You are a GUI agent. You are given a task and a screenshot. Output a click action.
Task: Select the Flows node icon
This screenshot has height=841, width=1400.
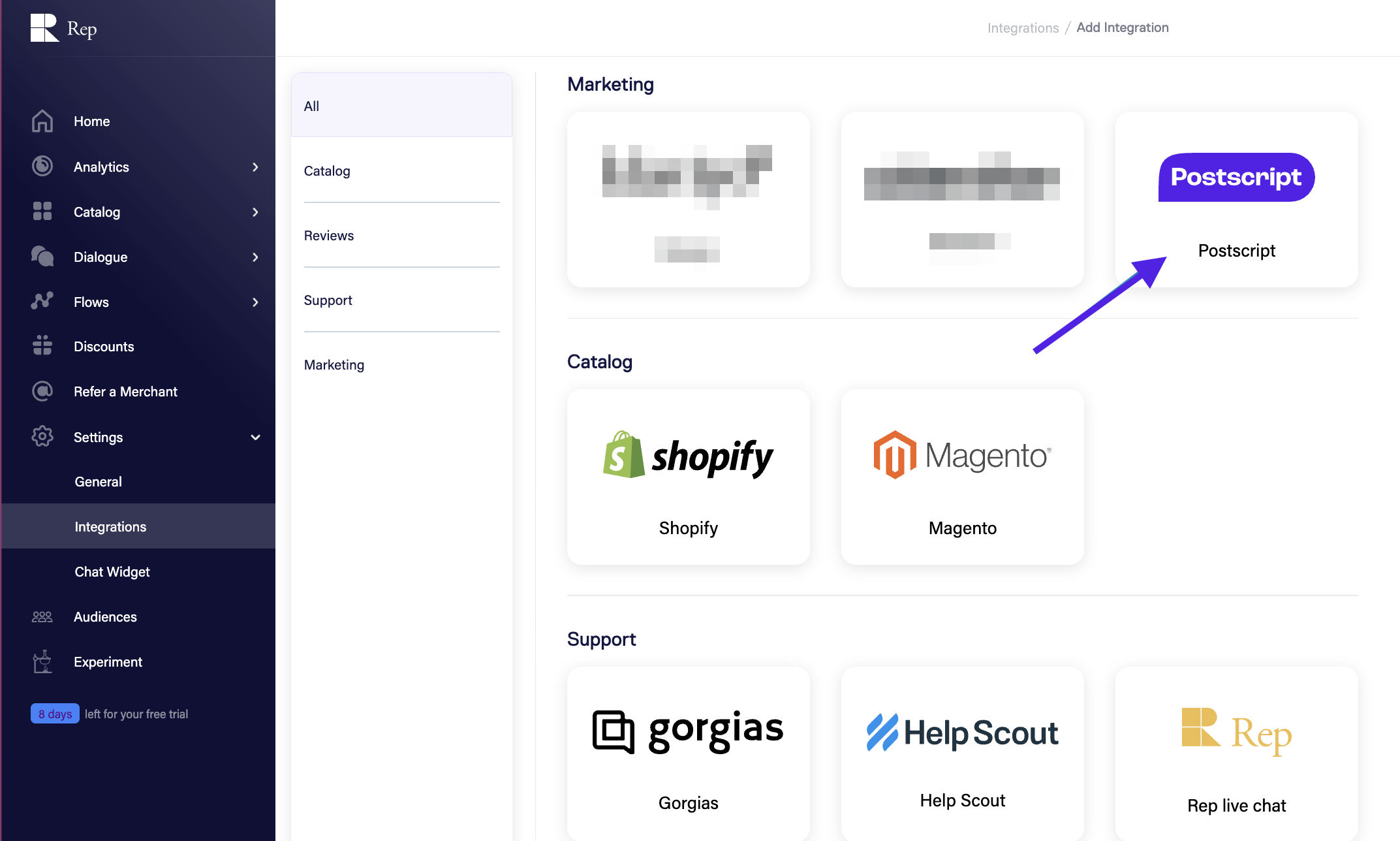(x=42, y=302)
